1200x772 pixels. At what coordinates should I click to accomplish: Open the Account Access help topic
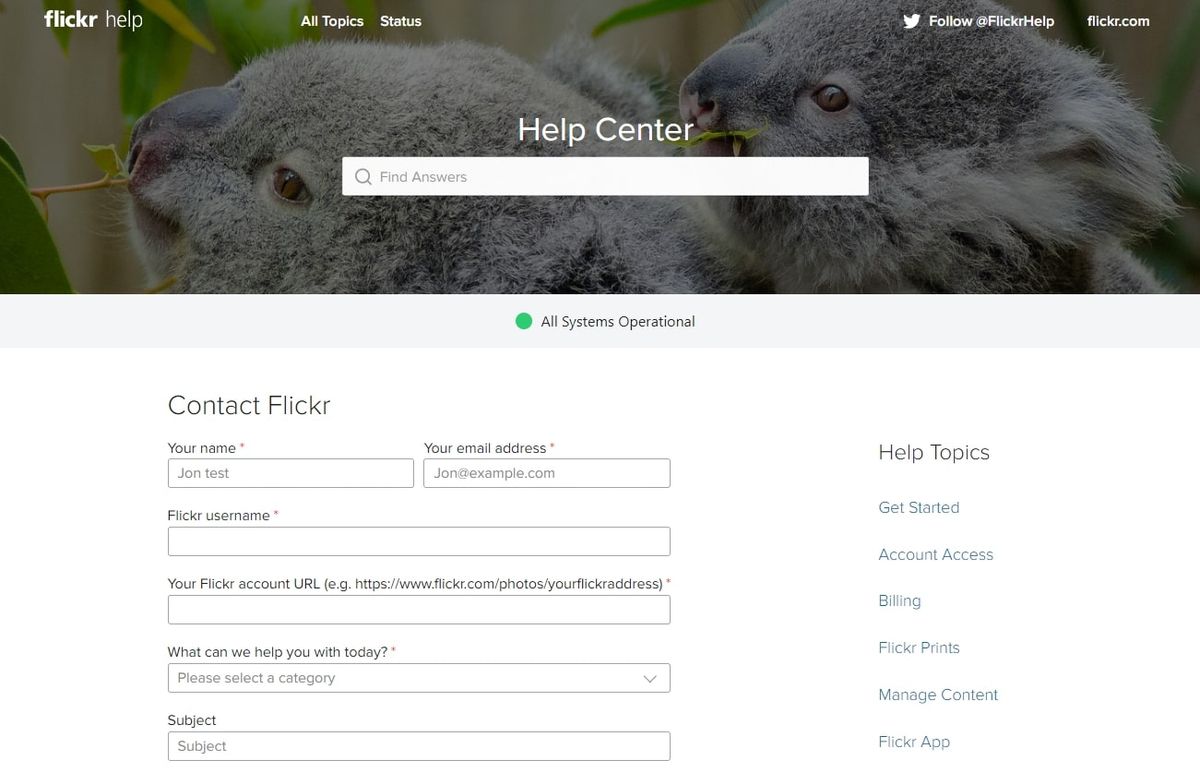pos(936,554)
